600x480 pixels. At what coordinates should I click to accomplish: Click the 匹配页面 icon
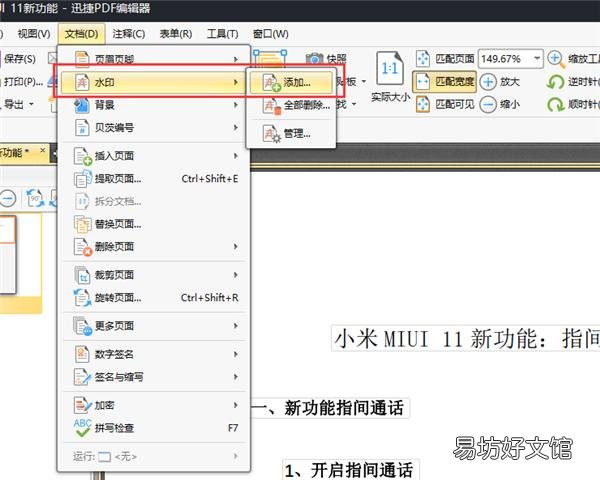point(423,59)
